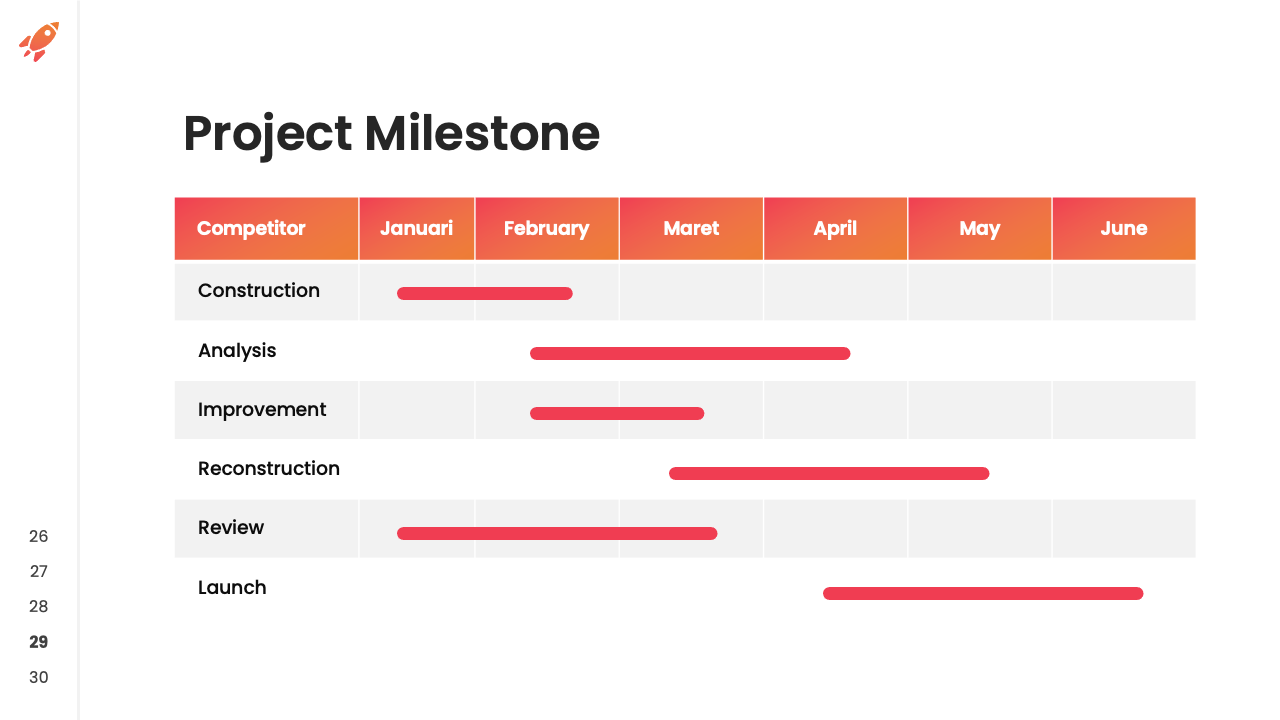
Task: Select the February column header
Action: [x=546, y=228]
